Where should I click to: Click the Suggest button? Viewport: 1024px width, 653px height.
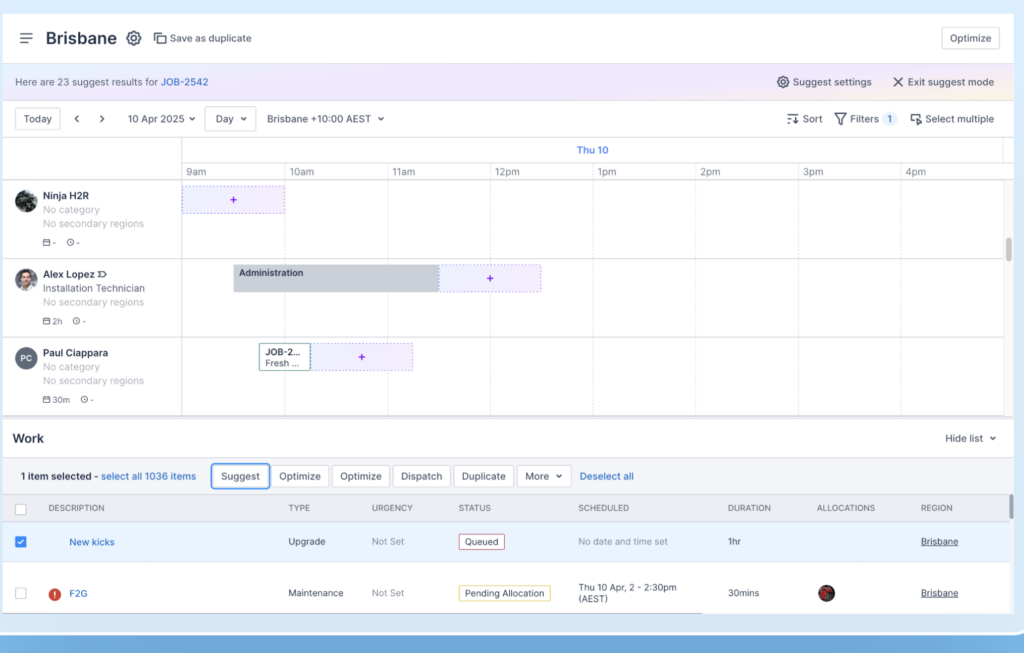pyautogui.click(x=240, y=476)
